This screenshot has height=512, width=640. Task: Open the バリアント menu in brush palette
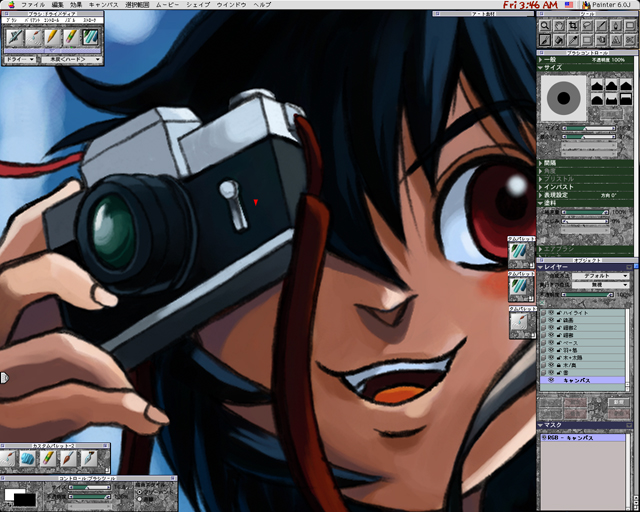pyautogui.click(x=32, y=20)
